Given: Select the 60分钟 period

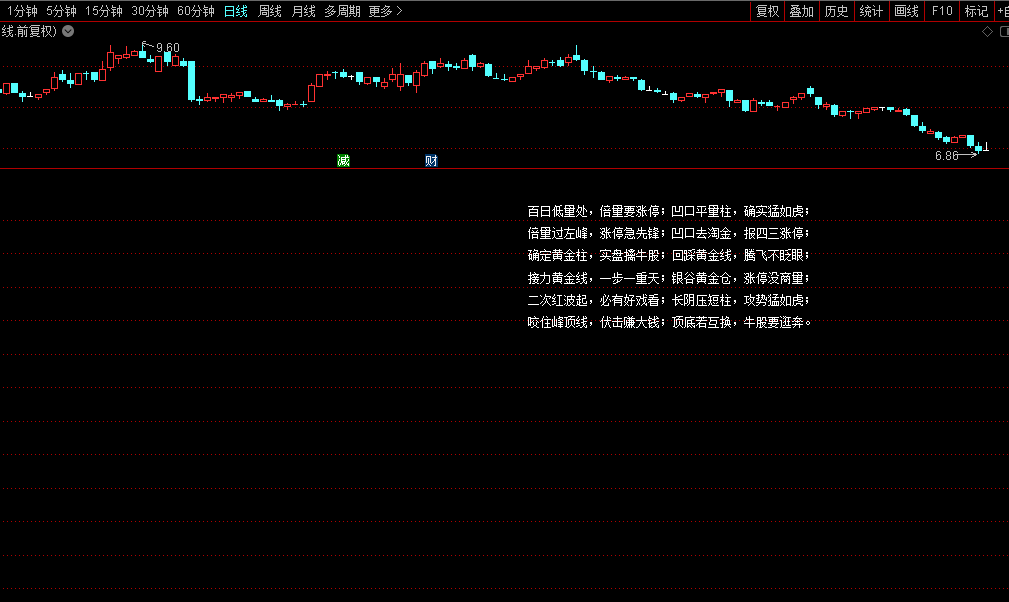Looking at the screenshot, I should tap(195, 11).
